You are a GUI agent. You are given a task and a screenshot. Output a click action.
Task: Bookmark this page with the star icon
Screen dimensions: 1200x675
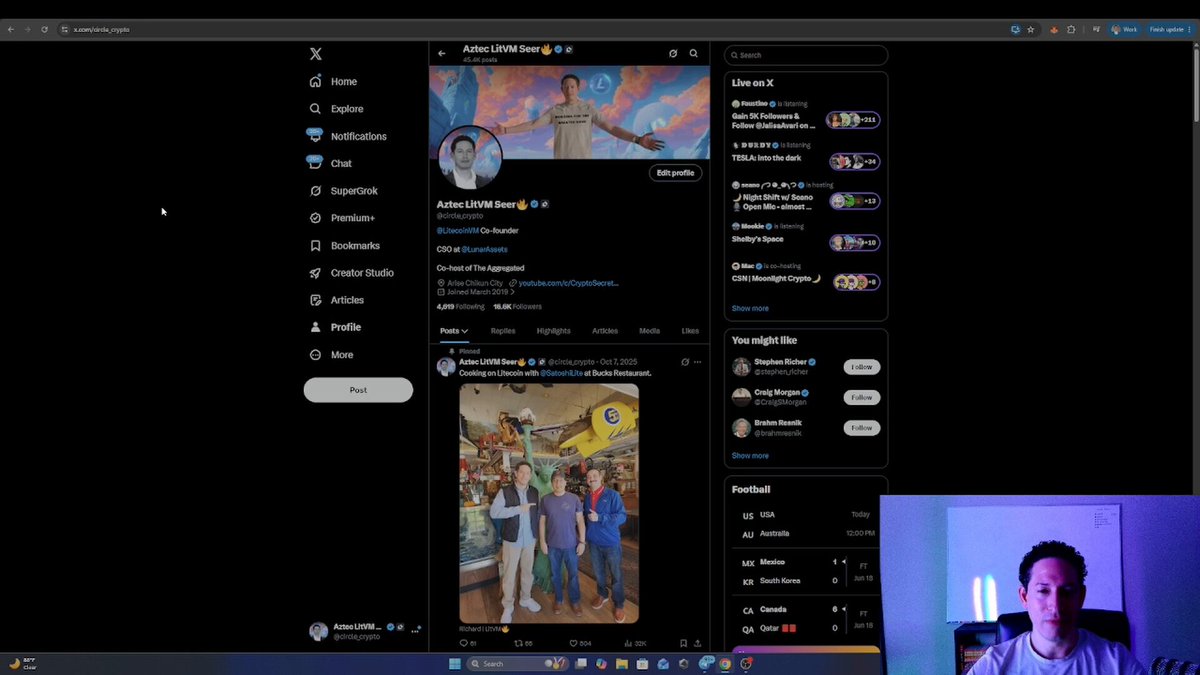point(1031,29)
